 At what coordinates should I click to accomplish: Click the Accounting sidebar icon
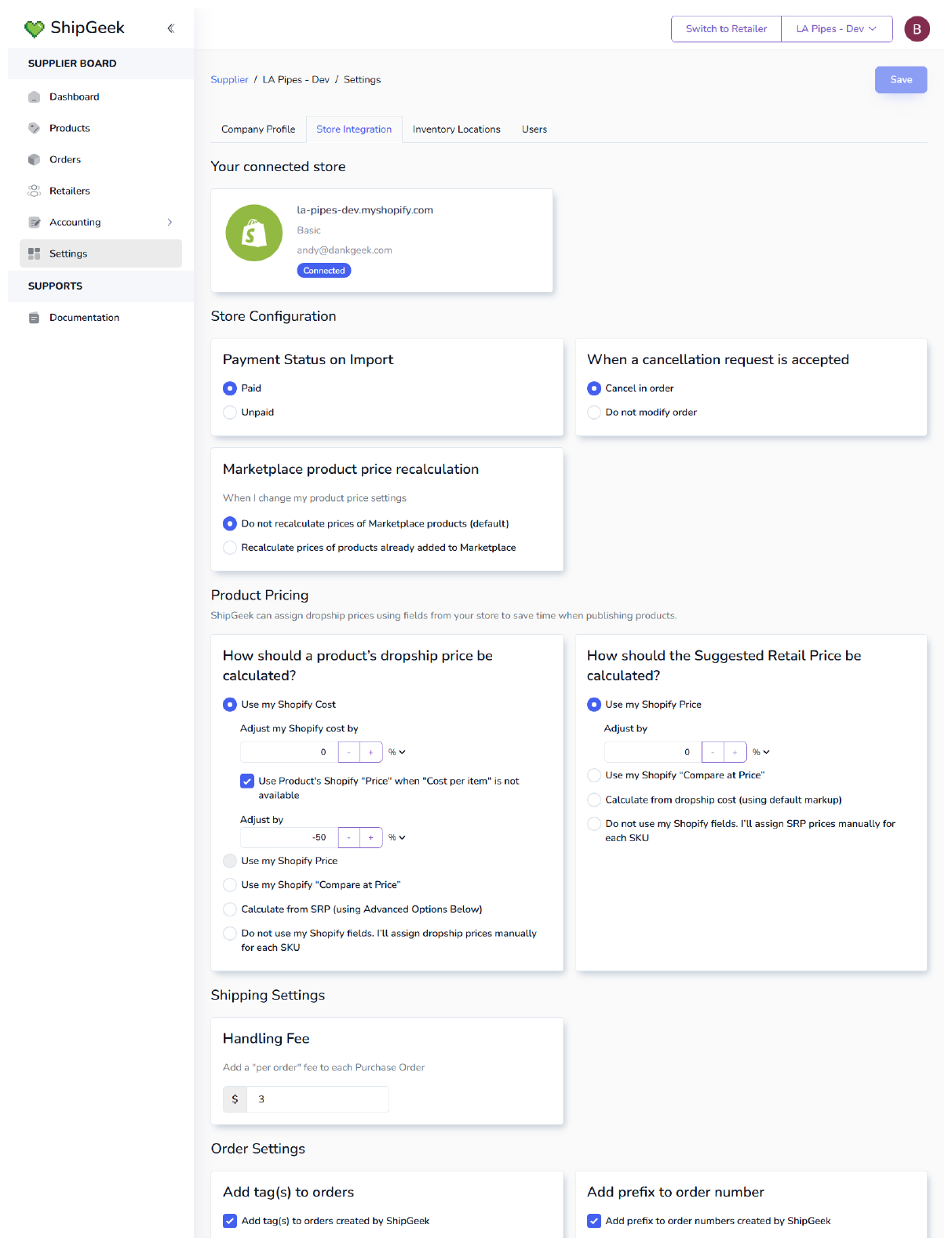pyautogui.click(x=34, y=222)
